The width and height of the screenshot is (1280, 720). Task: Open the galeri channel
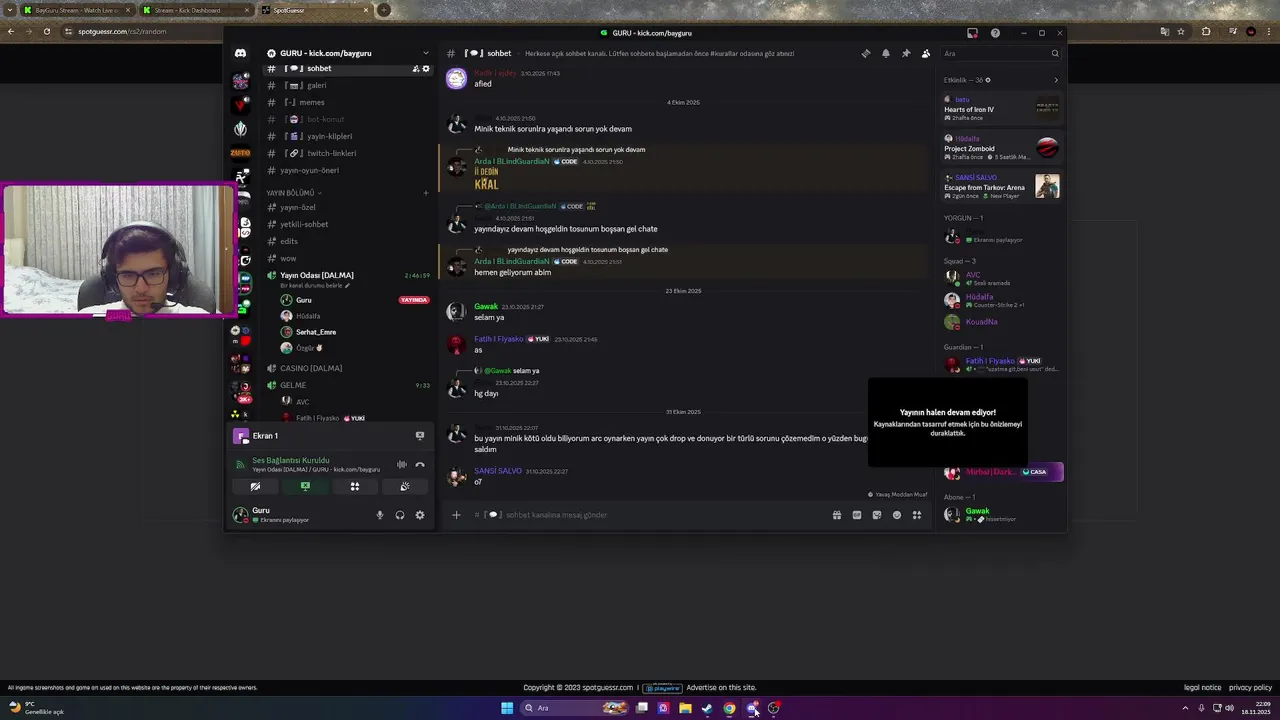[x=347, y=85]
